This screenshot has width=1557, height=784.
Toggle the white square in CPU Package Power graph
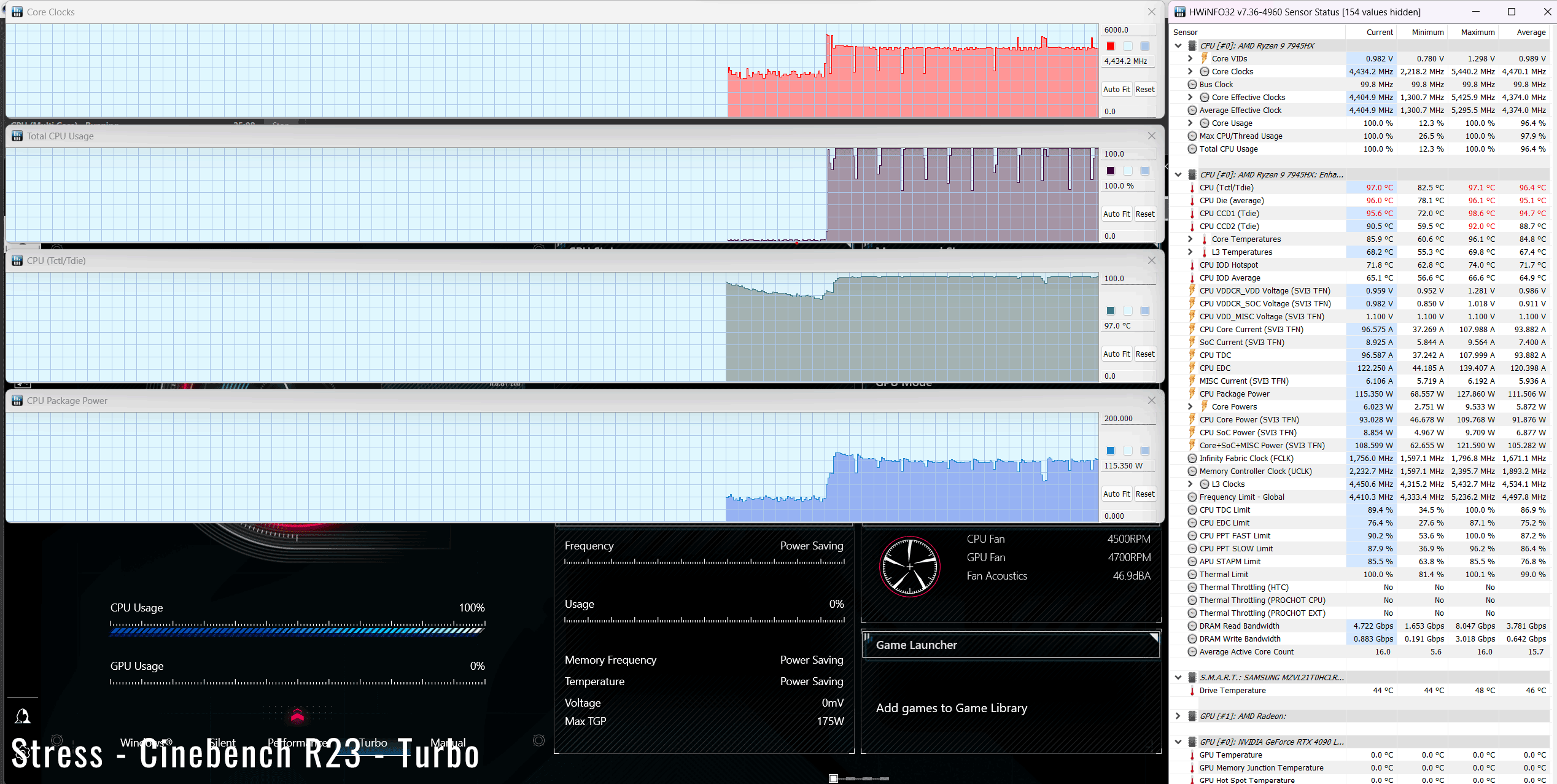(x=1128, y=451)
